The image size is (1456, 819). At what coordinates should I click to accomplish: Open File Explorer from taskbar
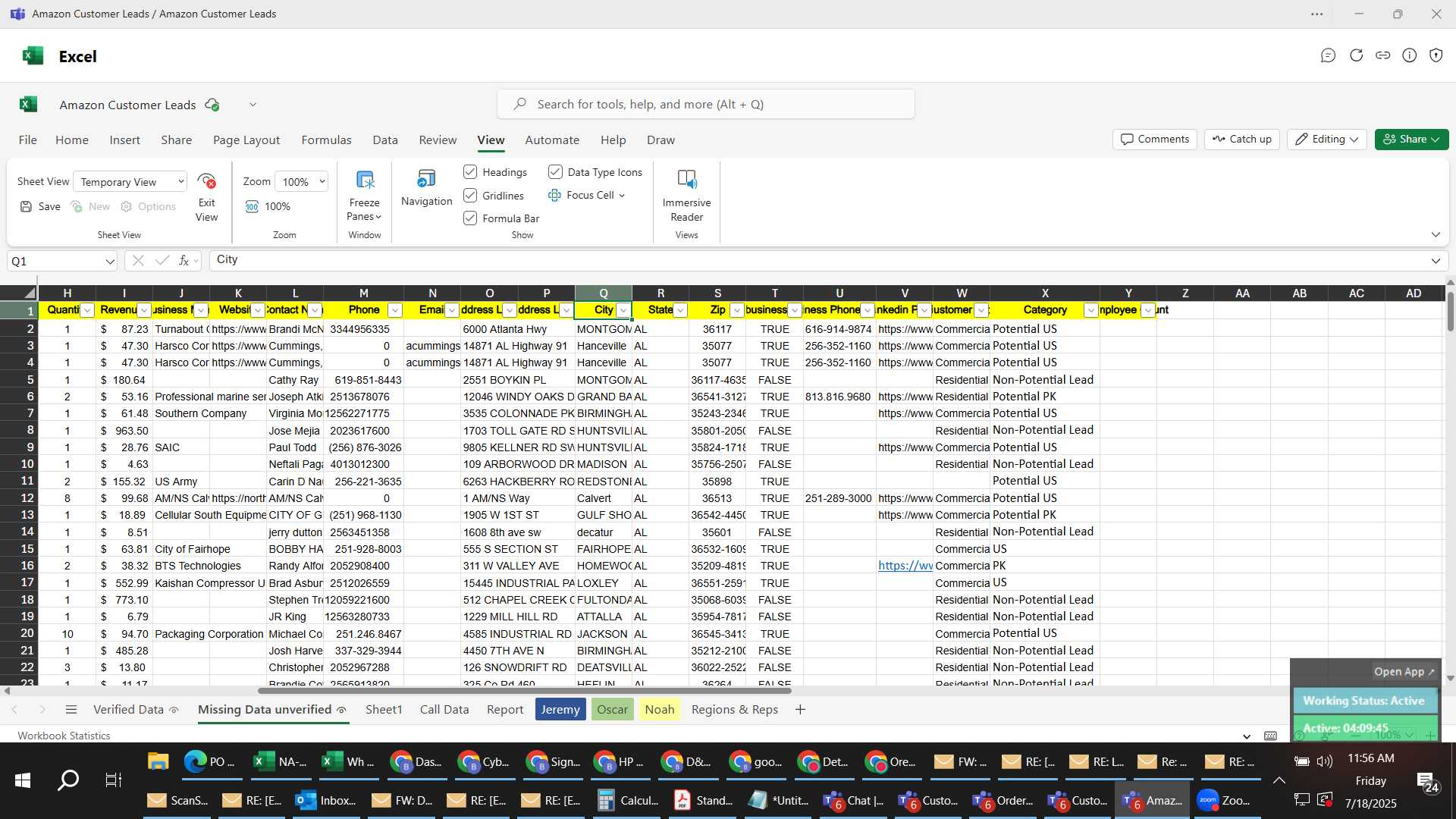pos(158,761)
